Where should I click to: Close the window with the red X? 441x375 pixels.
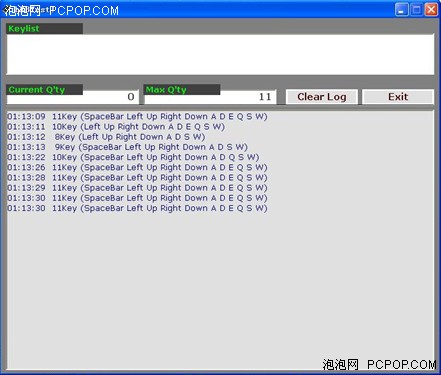pyautogui.click(x=431, y=10)
